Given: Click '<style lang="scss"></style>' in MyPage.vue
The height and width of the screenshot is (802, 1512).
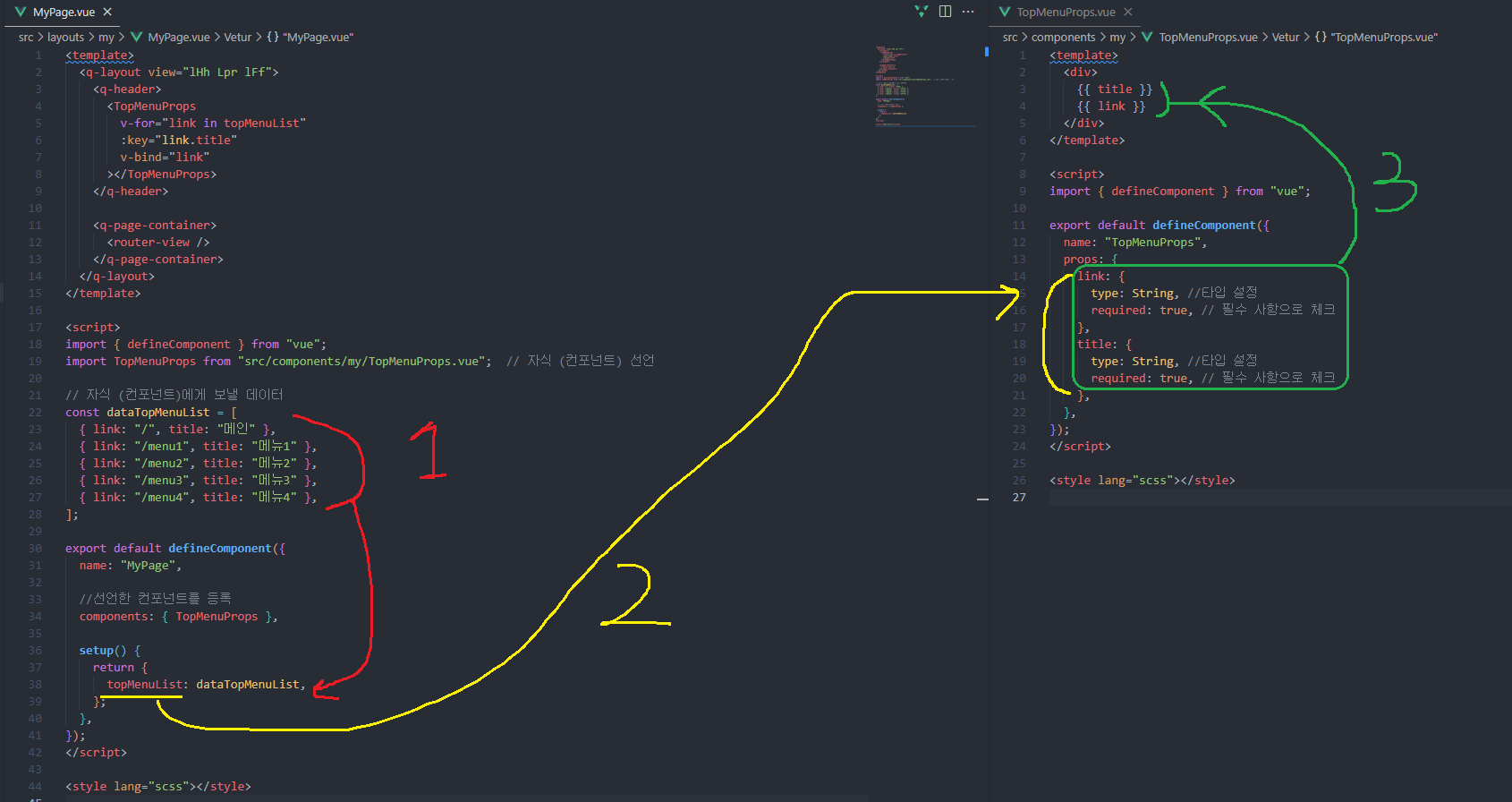Looking at the screenshot, I should coord(158,786).
